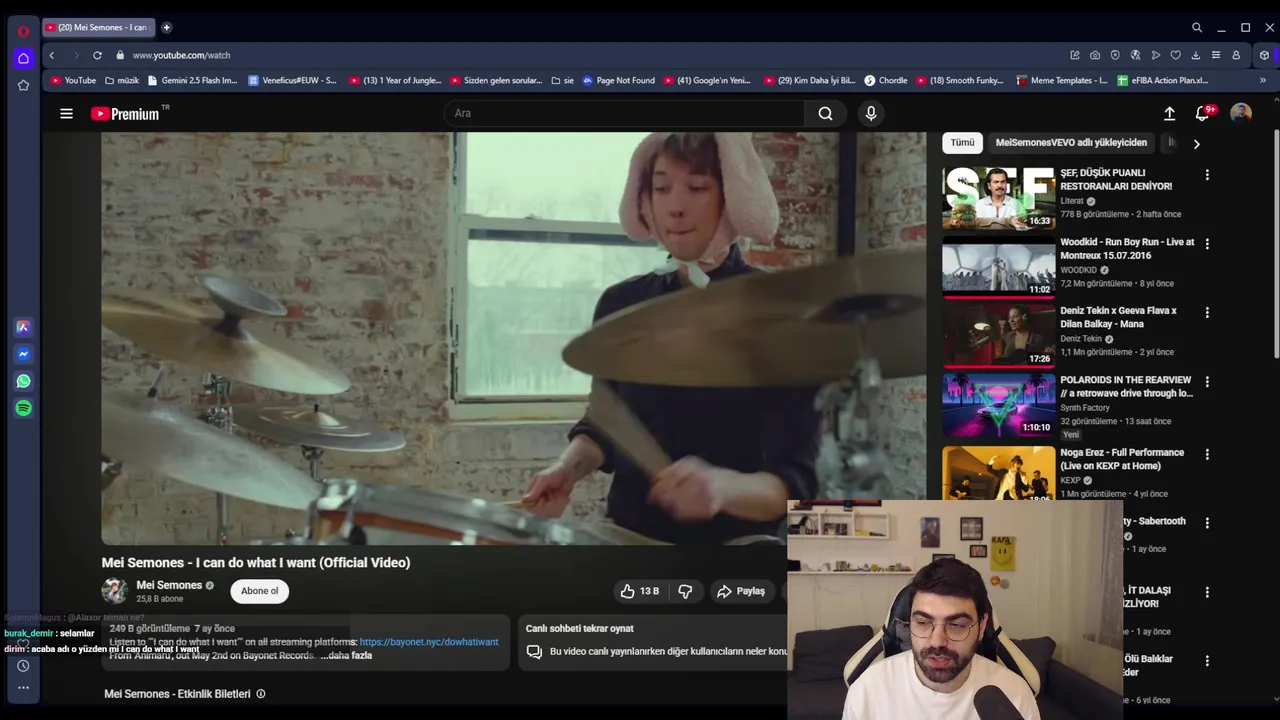Open options for Noga Erez Full Performance video

1207,454
